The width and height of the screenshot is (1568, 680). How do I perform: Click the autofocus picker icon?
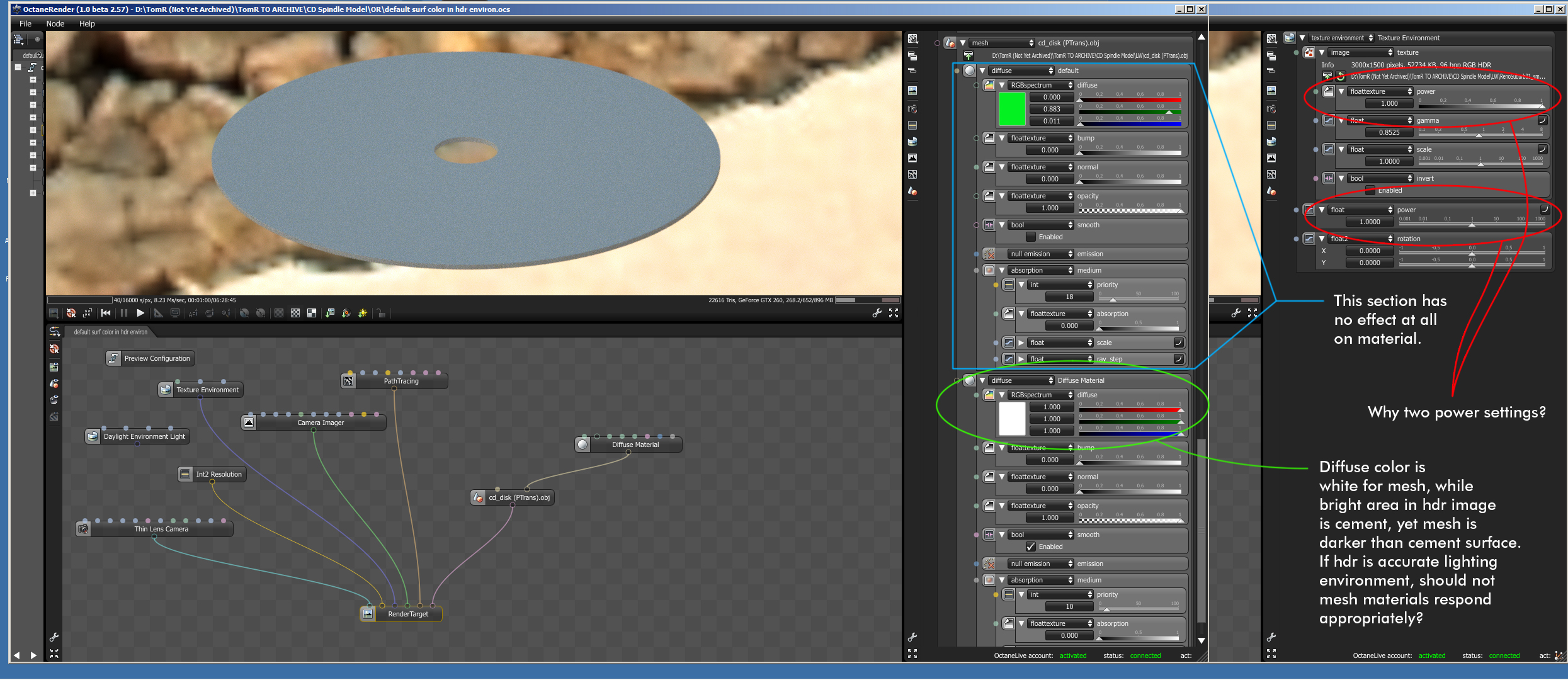193,313
